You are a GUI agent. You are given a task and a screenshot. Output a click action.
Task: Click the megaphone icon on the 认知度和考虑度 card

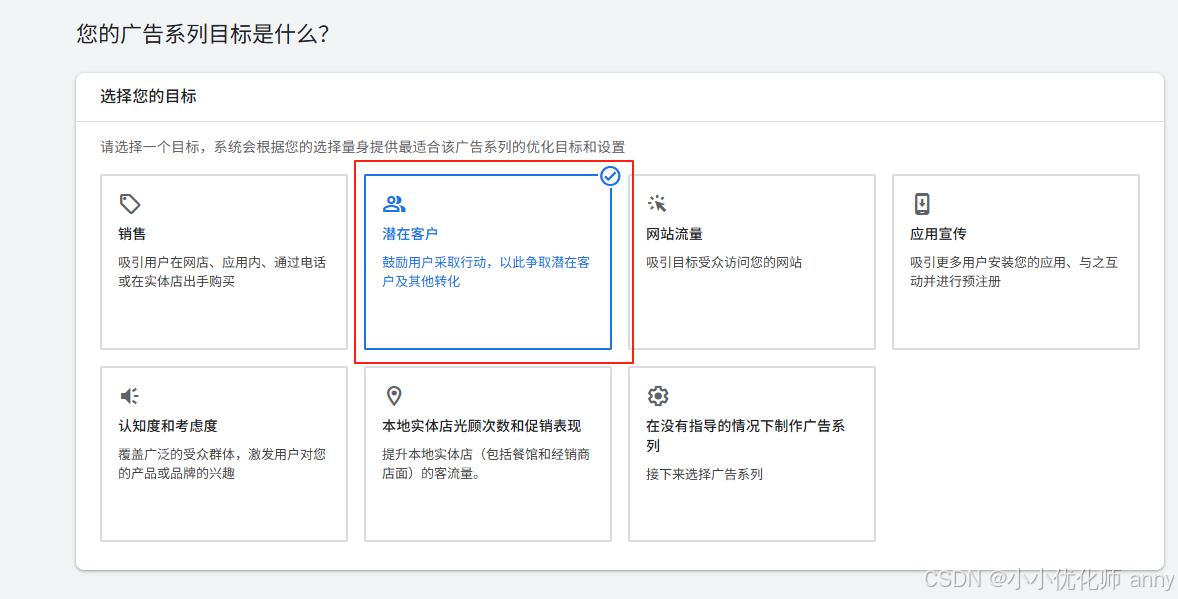(x=130, y=395)
